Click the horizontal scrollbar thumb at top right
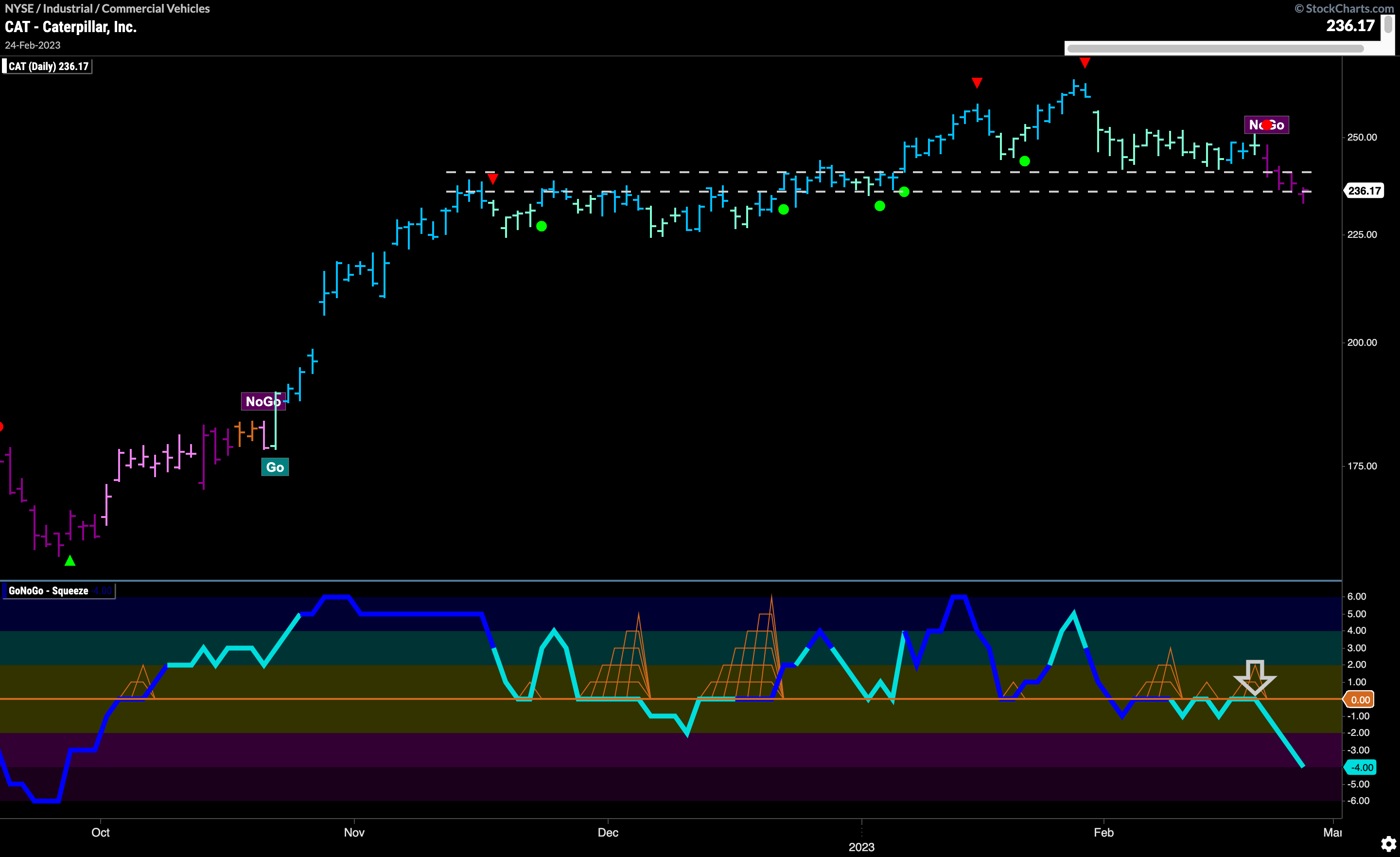The height and width of the screenshot is (857, 1400). (x=1215, y=49)
